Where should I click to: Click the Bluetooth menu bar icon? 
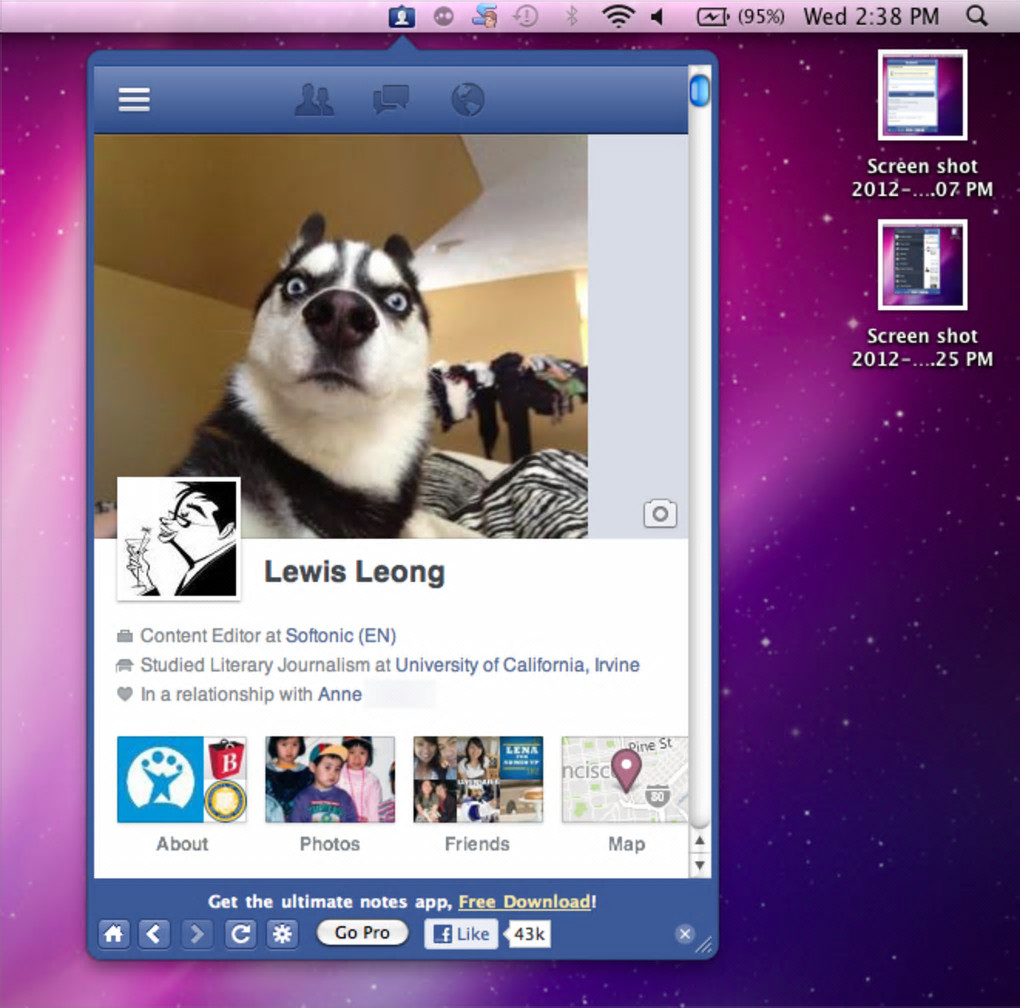(x=572, y=16)
